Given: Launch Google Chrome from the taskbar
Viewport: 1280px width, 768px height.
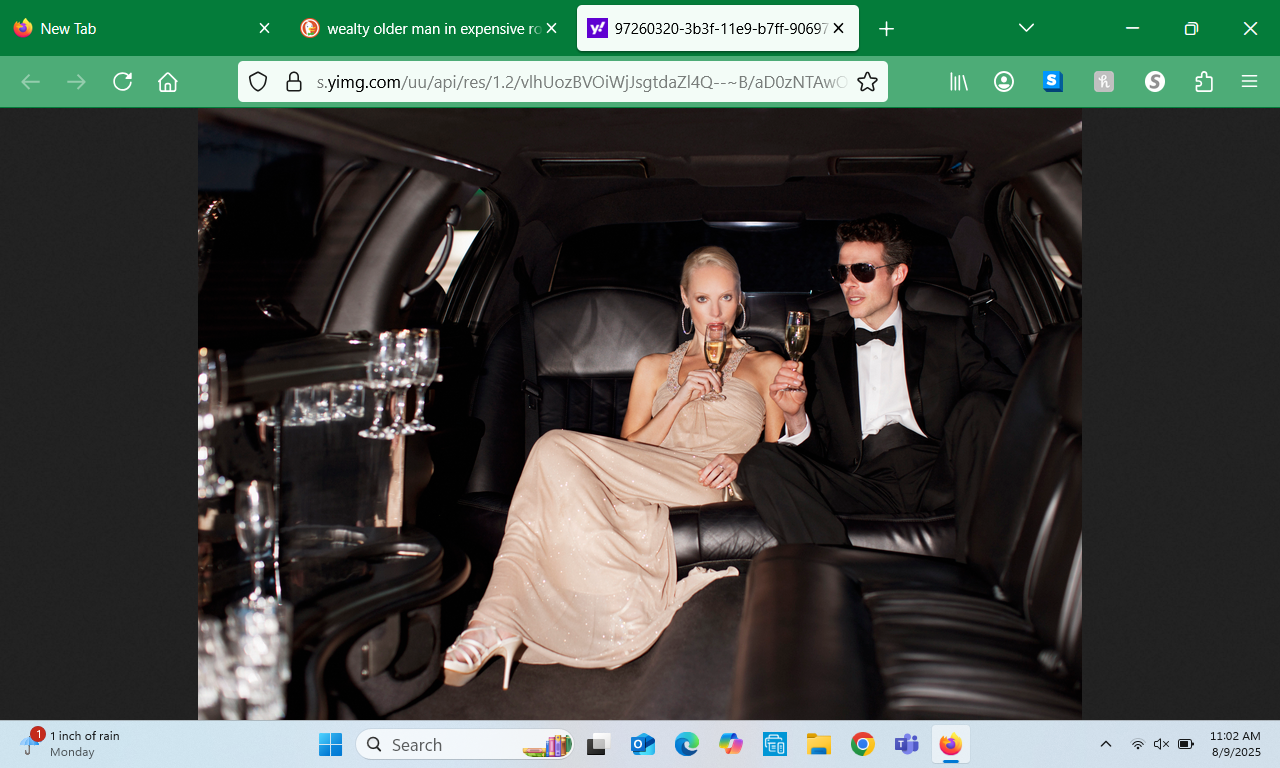Looking at the screenshot, I should coord(863,745).
